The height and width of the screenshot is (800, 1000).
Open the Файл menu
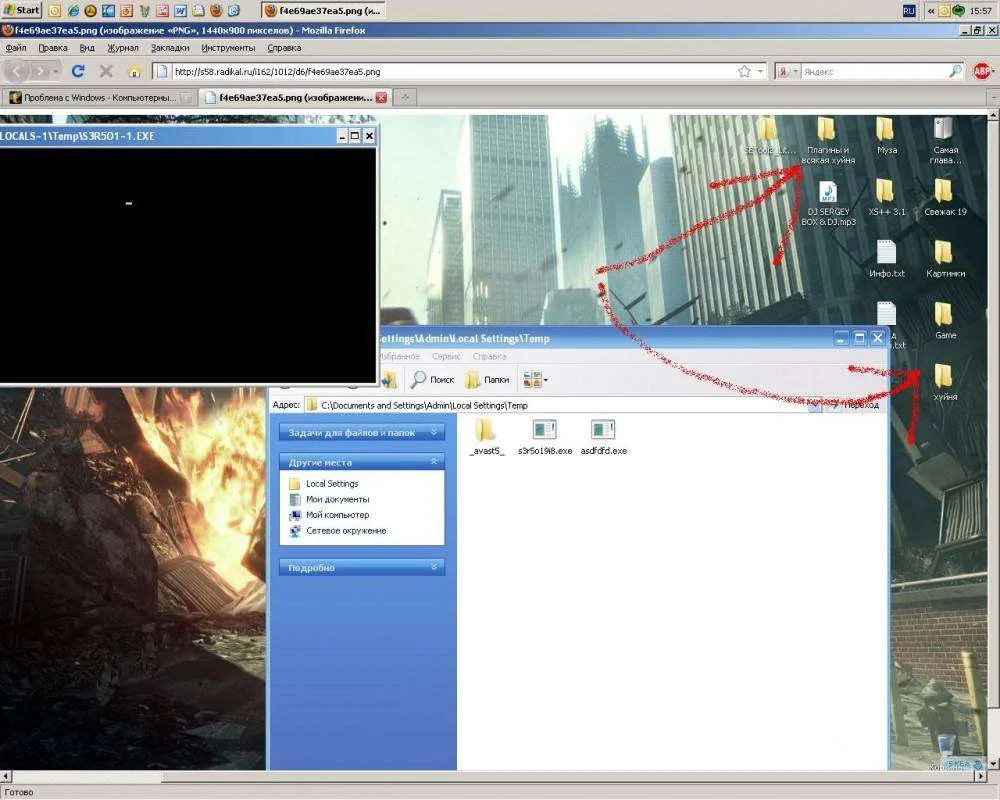[x=16, y=48]
